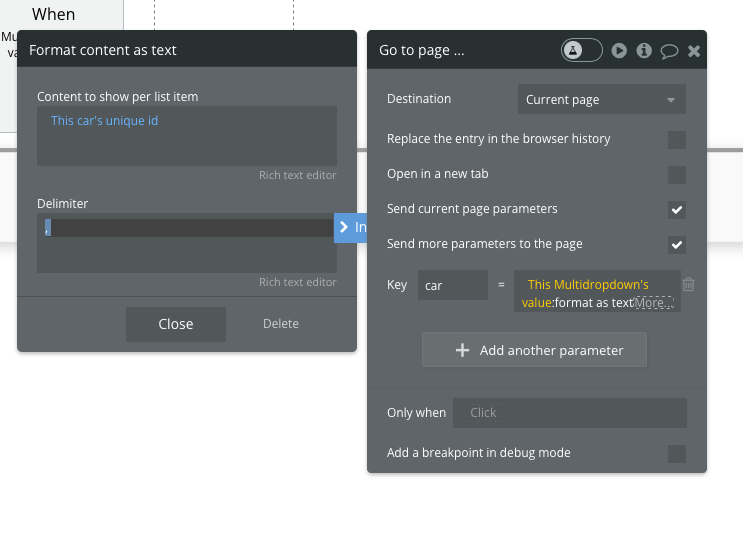Toggle Add a breakpoint in debug mode
The height and width of the screenshot is (542, 743).
pyautogui.click(x=677, y=453)
